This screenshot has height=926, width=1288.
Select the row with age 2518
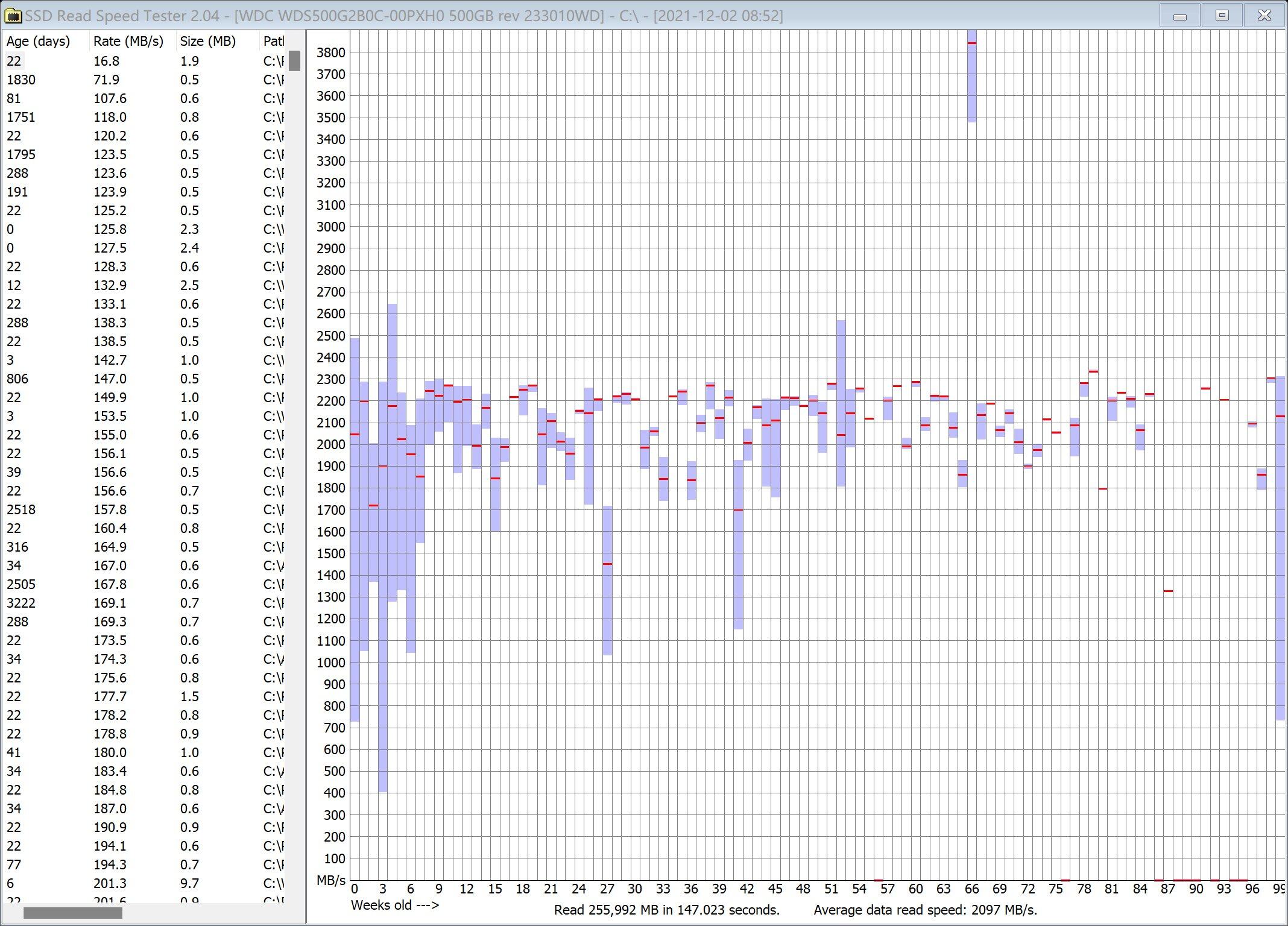coord(144,509)
